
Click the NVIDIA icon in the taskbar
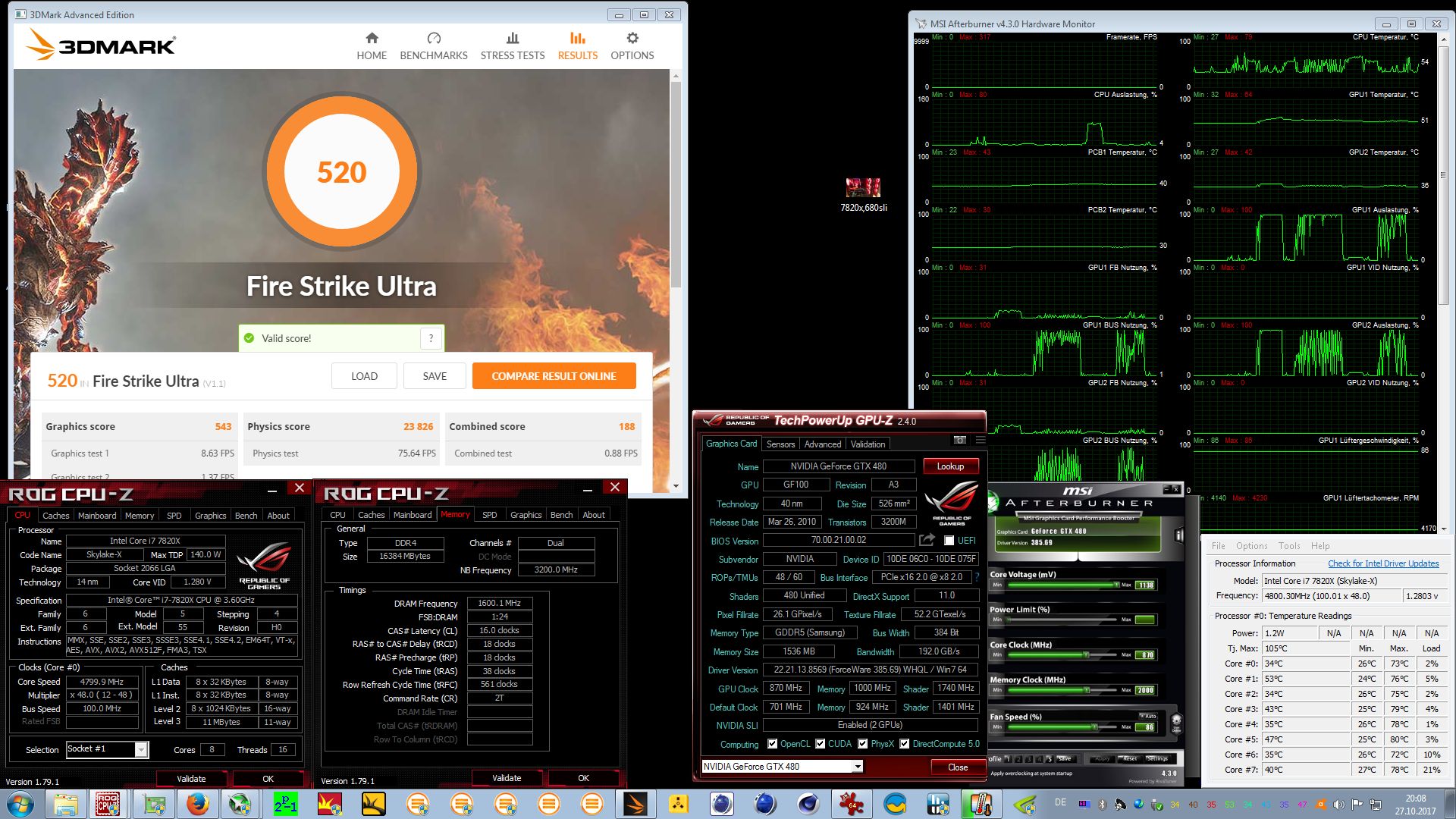(x=1025, y=804)
